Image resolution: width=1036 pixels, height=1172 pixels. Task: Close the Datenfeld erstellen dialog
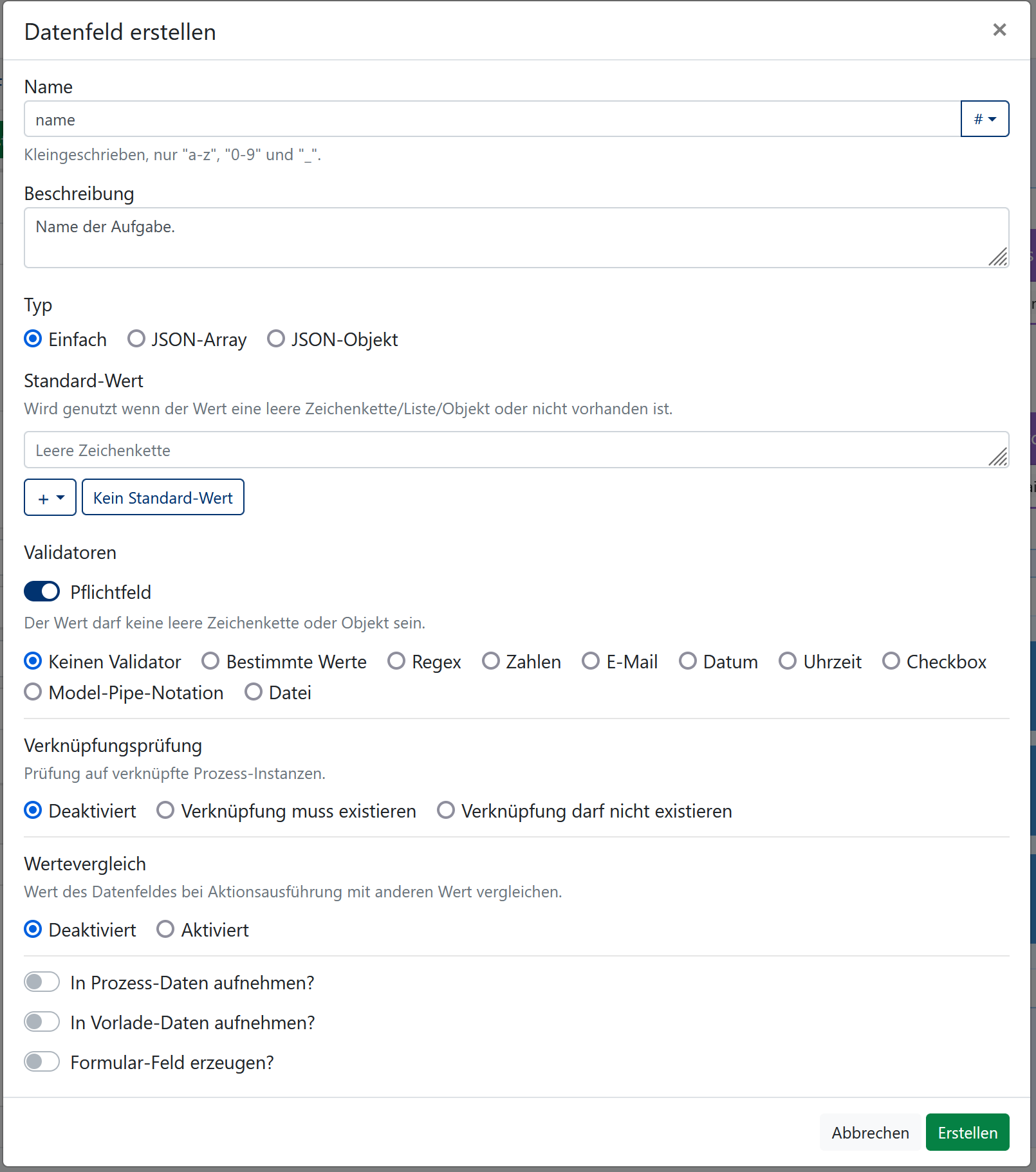(999, 30)
